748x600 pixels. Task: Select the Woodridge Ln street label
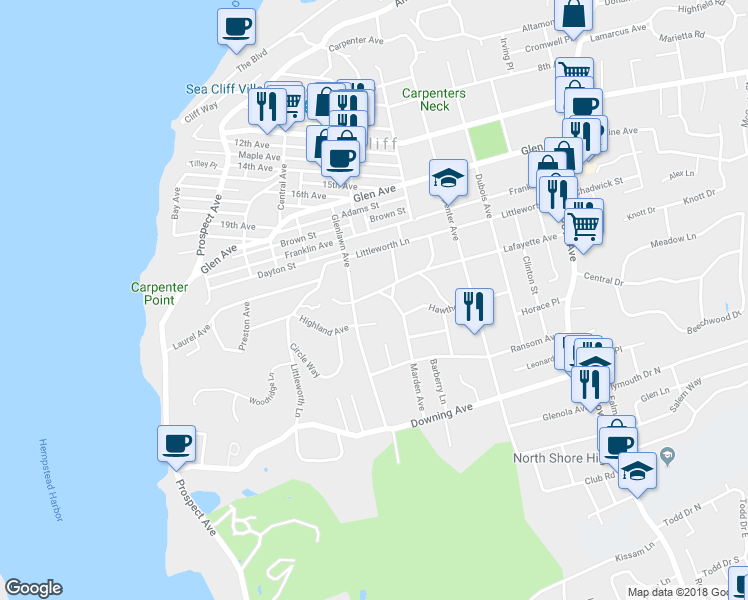[x=262, y=389]
